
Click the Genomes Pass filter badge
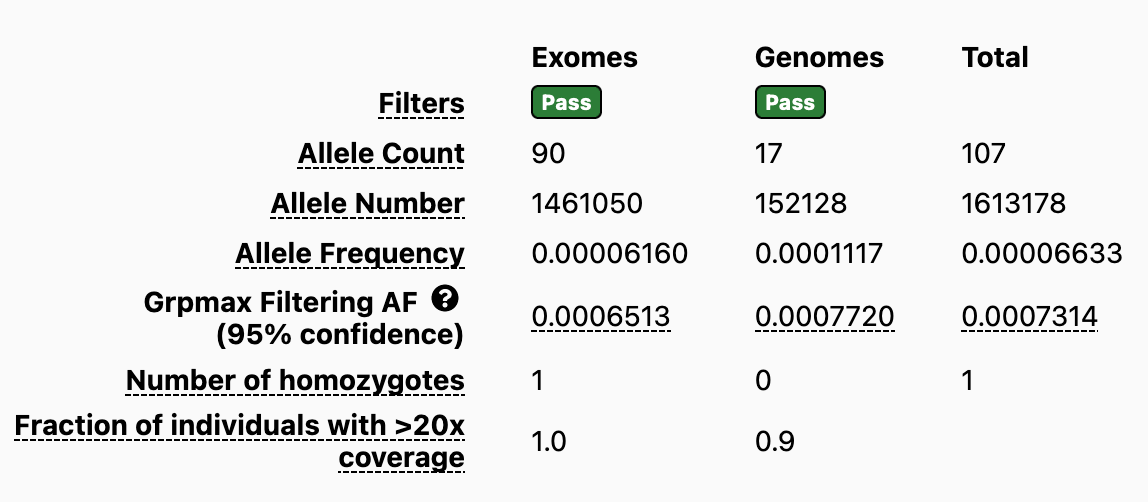[x=790, y=102]
